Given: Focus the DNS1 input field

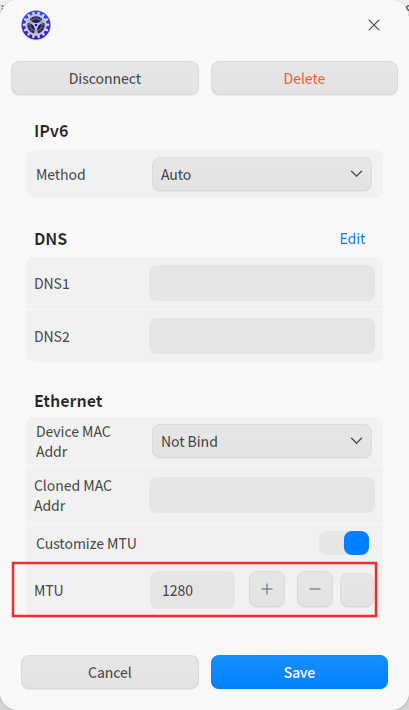Looking at the screenshot, I should (x=262, y=283).
